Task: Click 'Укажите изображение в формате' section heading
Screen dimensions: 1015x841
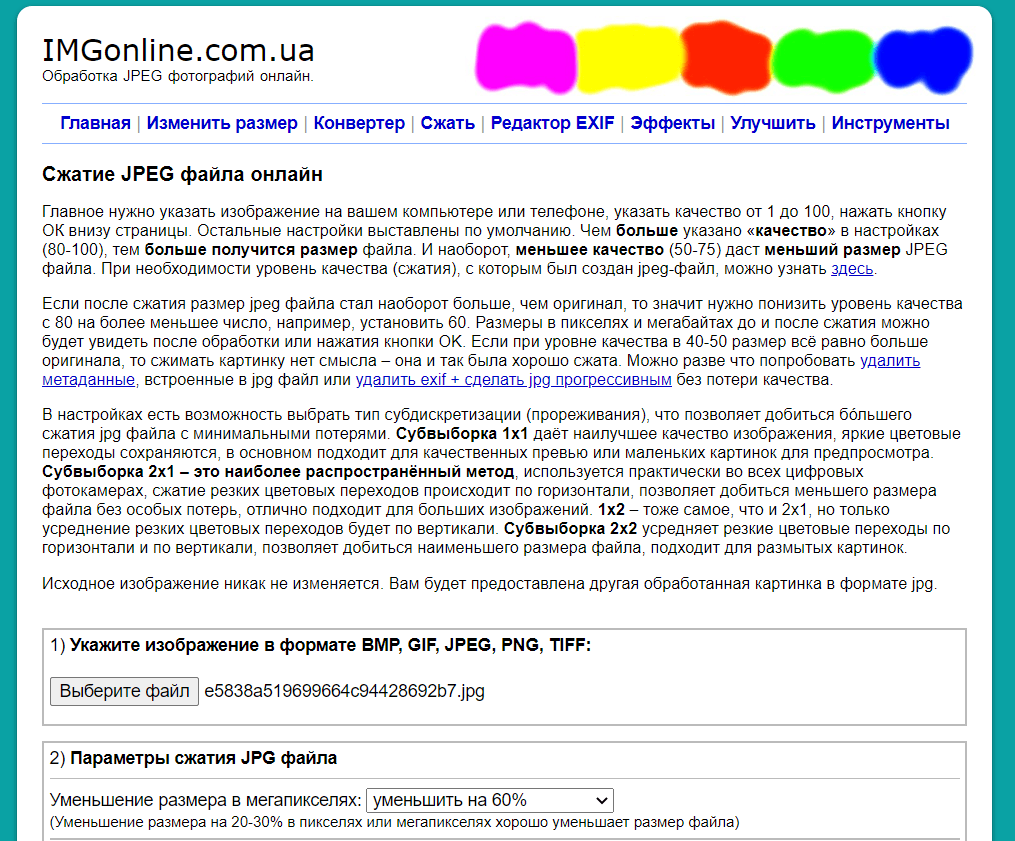Action: tap(330, 645)
